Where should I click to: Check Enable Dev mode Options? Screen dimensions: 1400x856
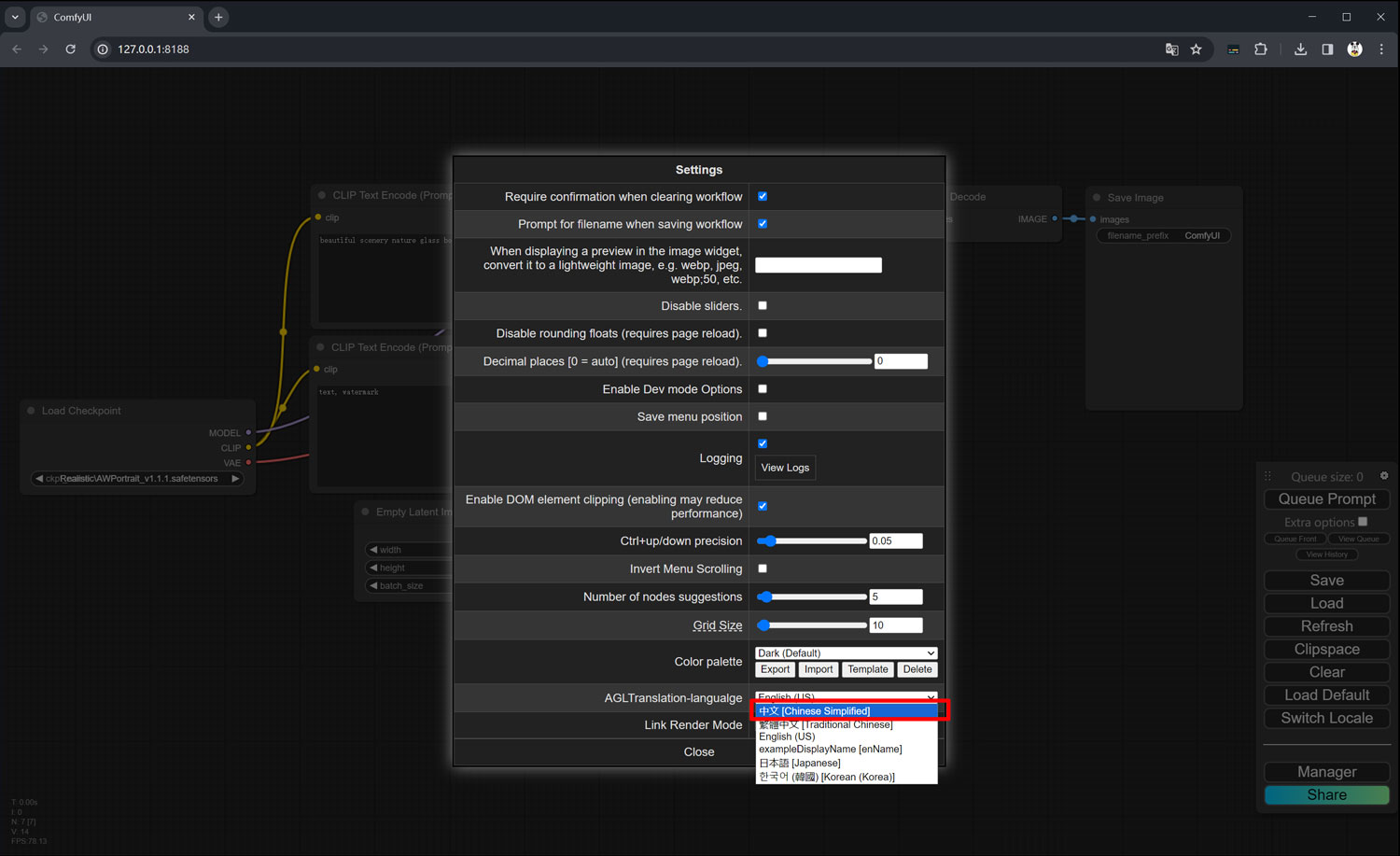(763, 388)
